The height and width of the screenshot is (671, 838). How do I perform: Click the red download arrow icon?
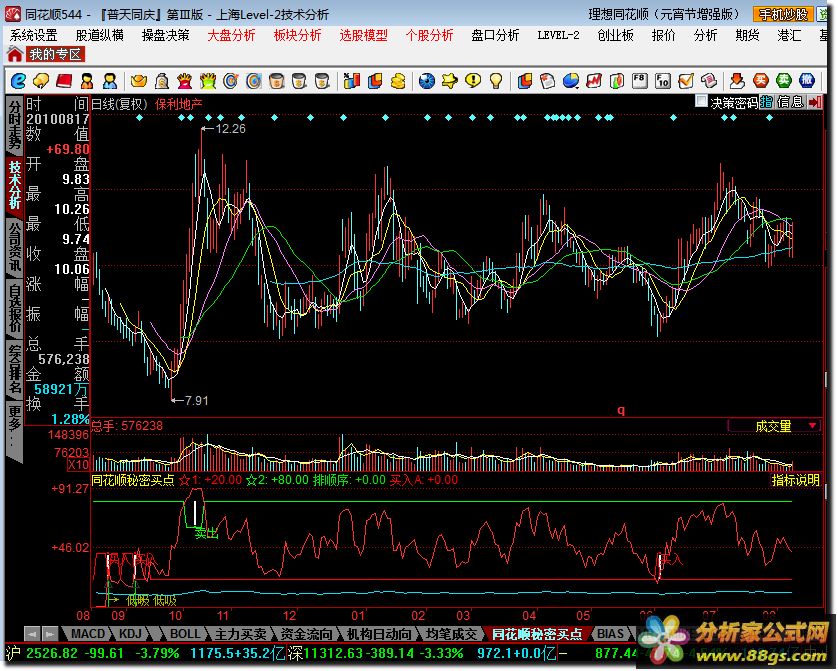pos(737,81)
